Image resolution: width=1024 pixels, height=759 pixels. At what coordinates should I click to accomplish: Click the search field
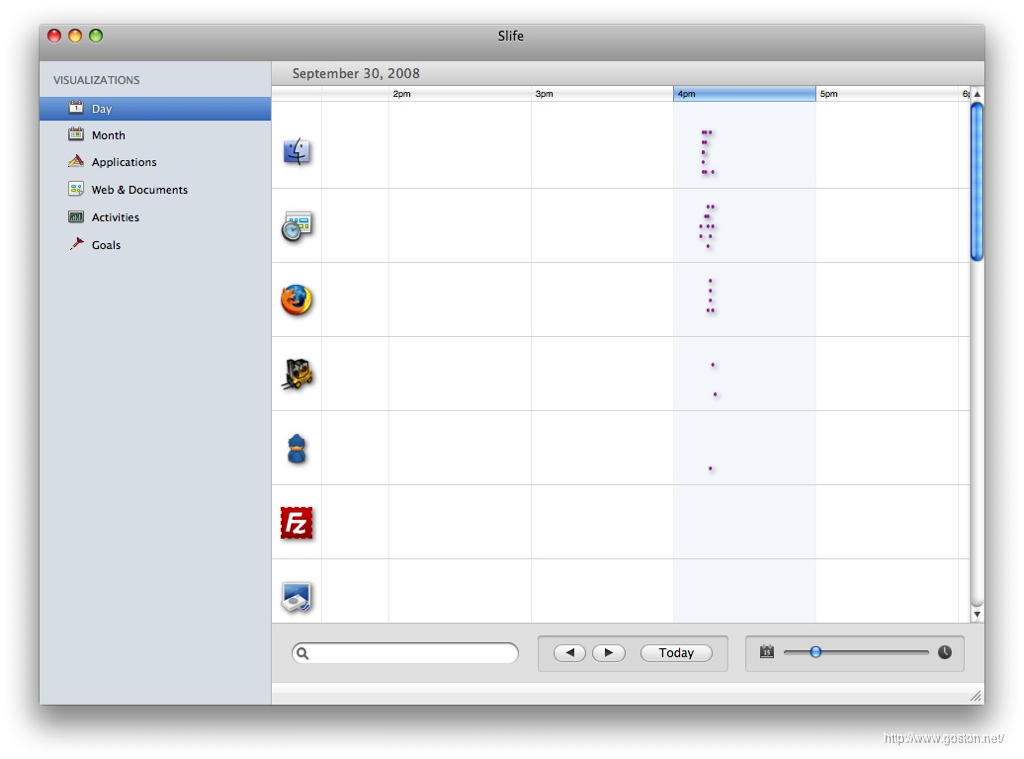pyautogui.click(x=405, y=653)
